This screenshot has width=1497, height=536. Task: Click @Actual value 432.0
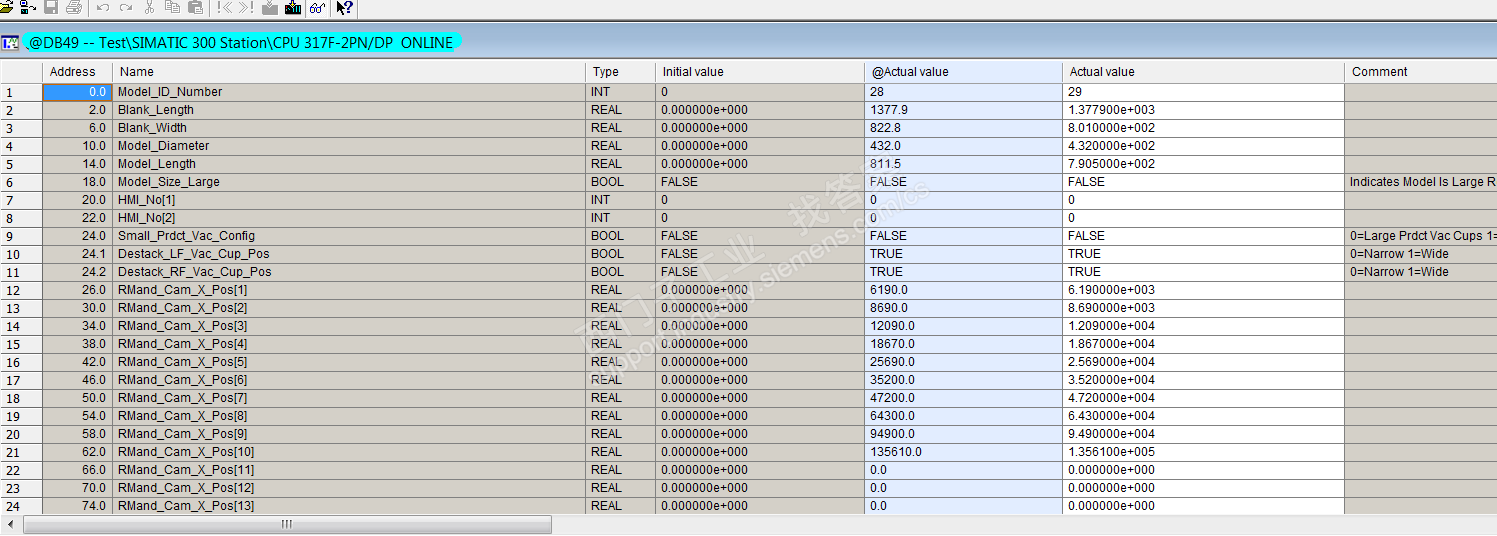click(x=963, y=146)
